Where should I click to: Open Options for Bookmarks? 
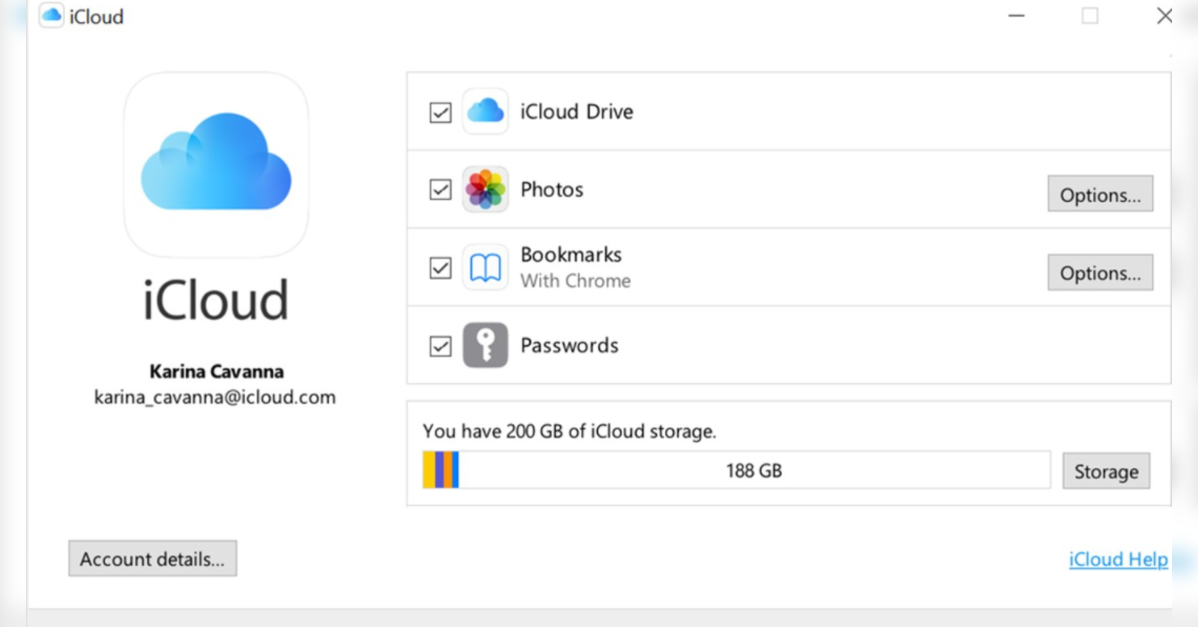click(x=1100, y=273)
